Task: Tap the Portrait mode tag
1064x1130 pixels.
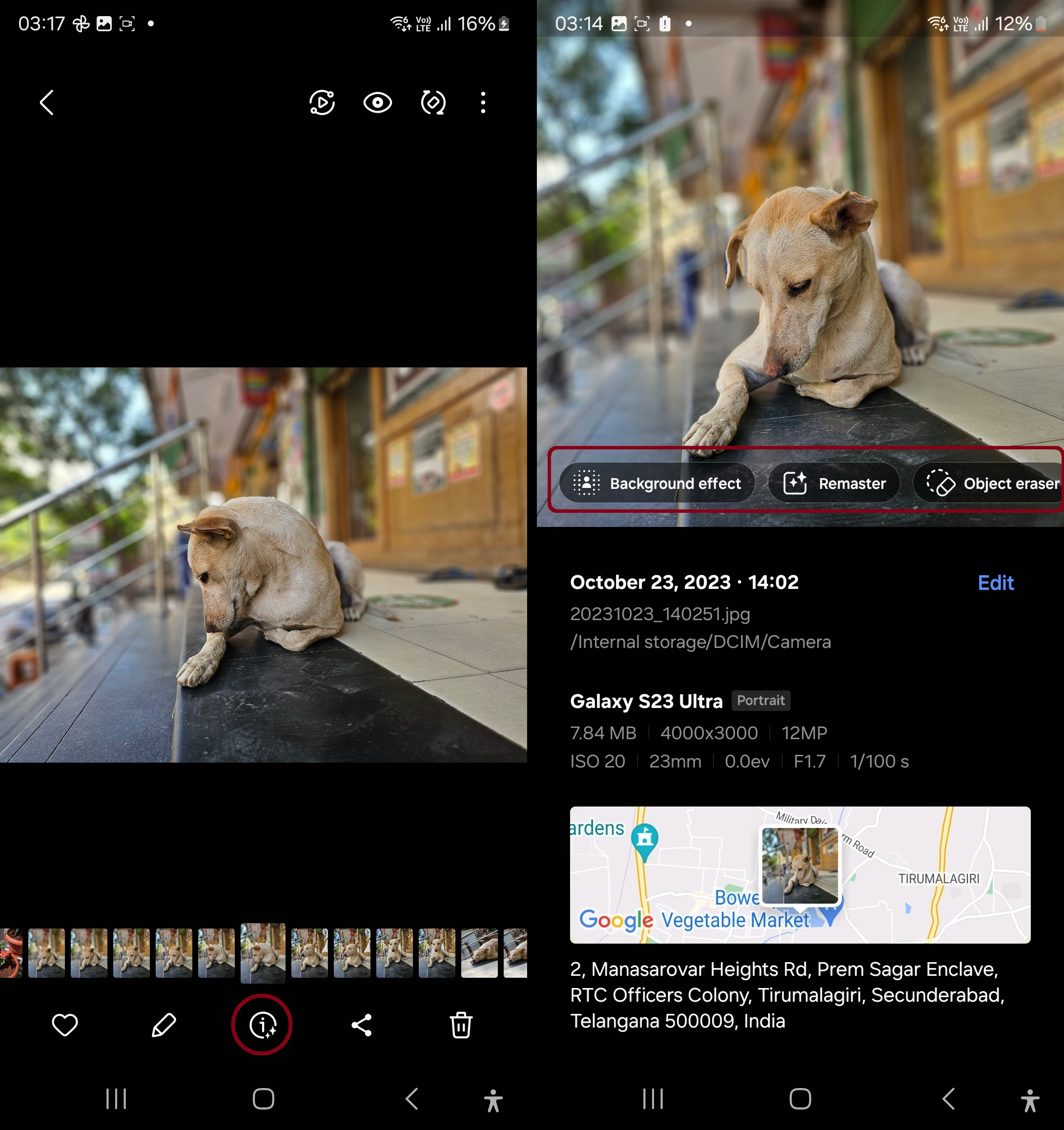Action: [760, 700]
